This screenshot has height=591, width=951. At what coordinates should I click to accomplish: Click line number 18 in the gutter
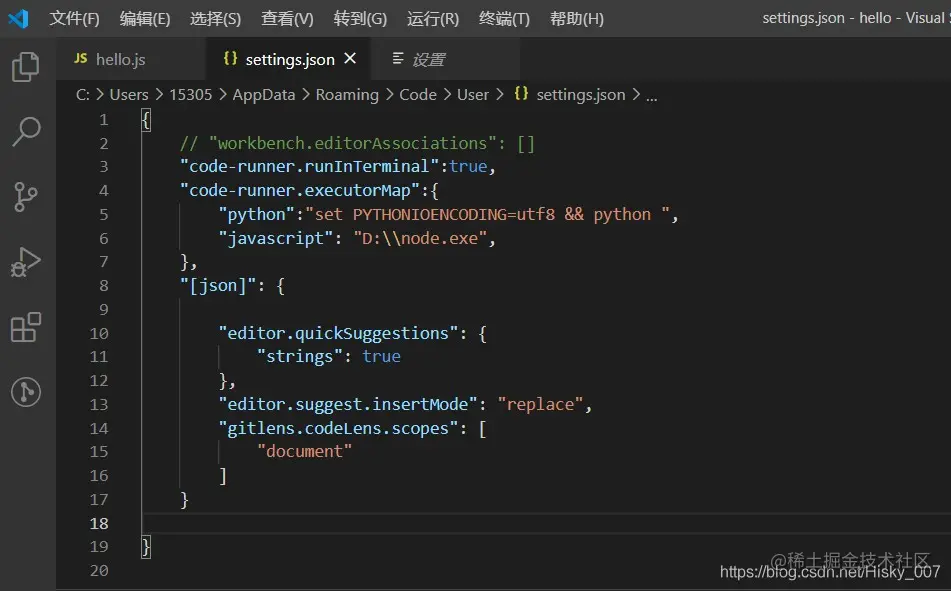point(99,523)
